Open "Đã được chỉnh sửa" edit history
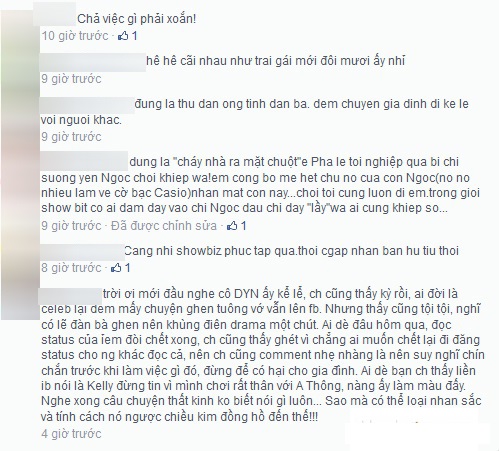This screenshot has width=499, height=451. point(164,226)
